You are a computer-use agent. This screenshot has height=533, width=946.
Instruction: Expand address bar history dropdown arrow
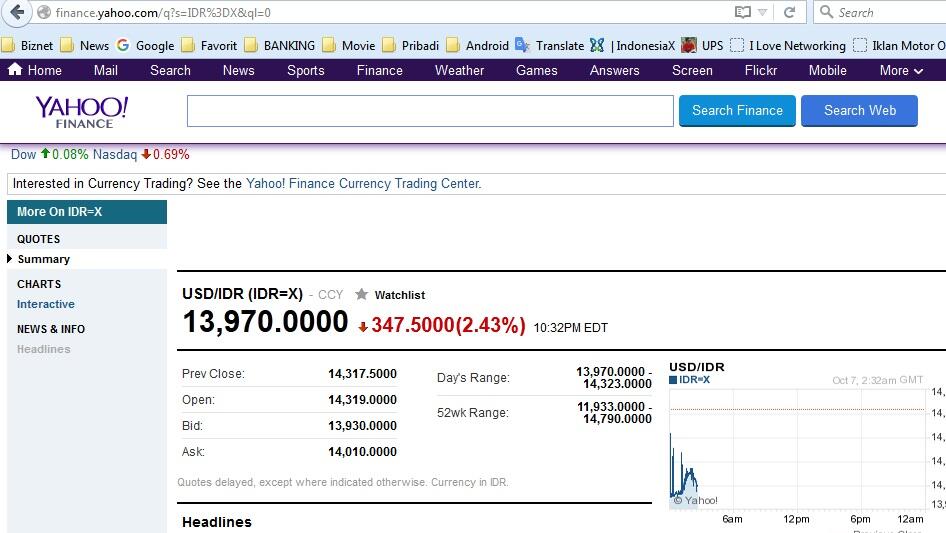click(x=763, y=12)
